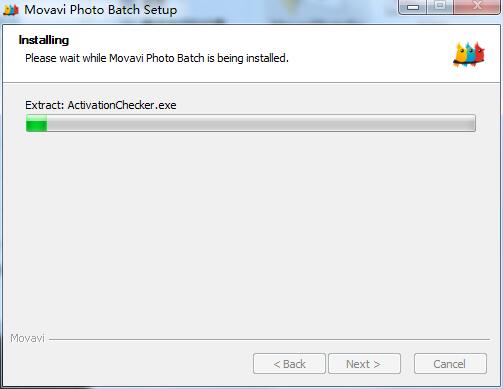
Task: Click the Movavi Photo Batch Setup title text
Action: [x=101, y=10]
